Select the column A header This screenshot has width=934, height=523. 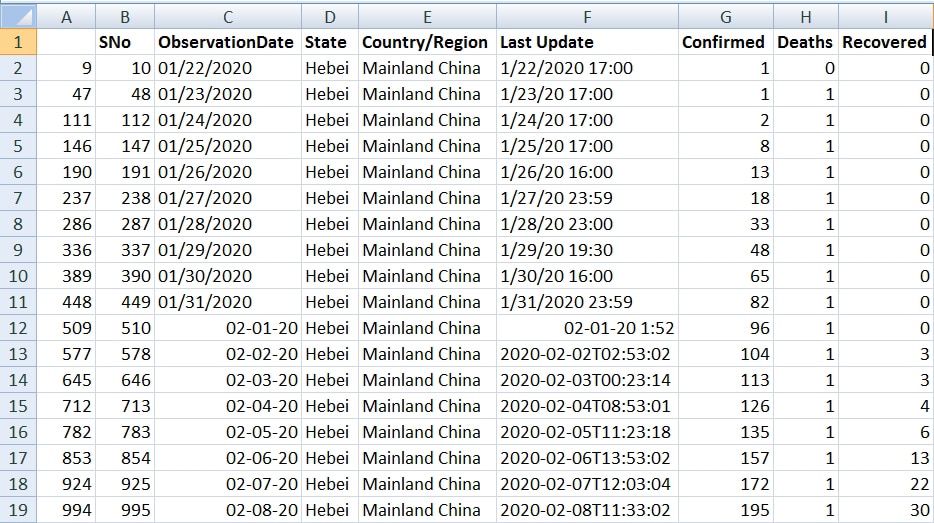tap(67, 17)
